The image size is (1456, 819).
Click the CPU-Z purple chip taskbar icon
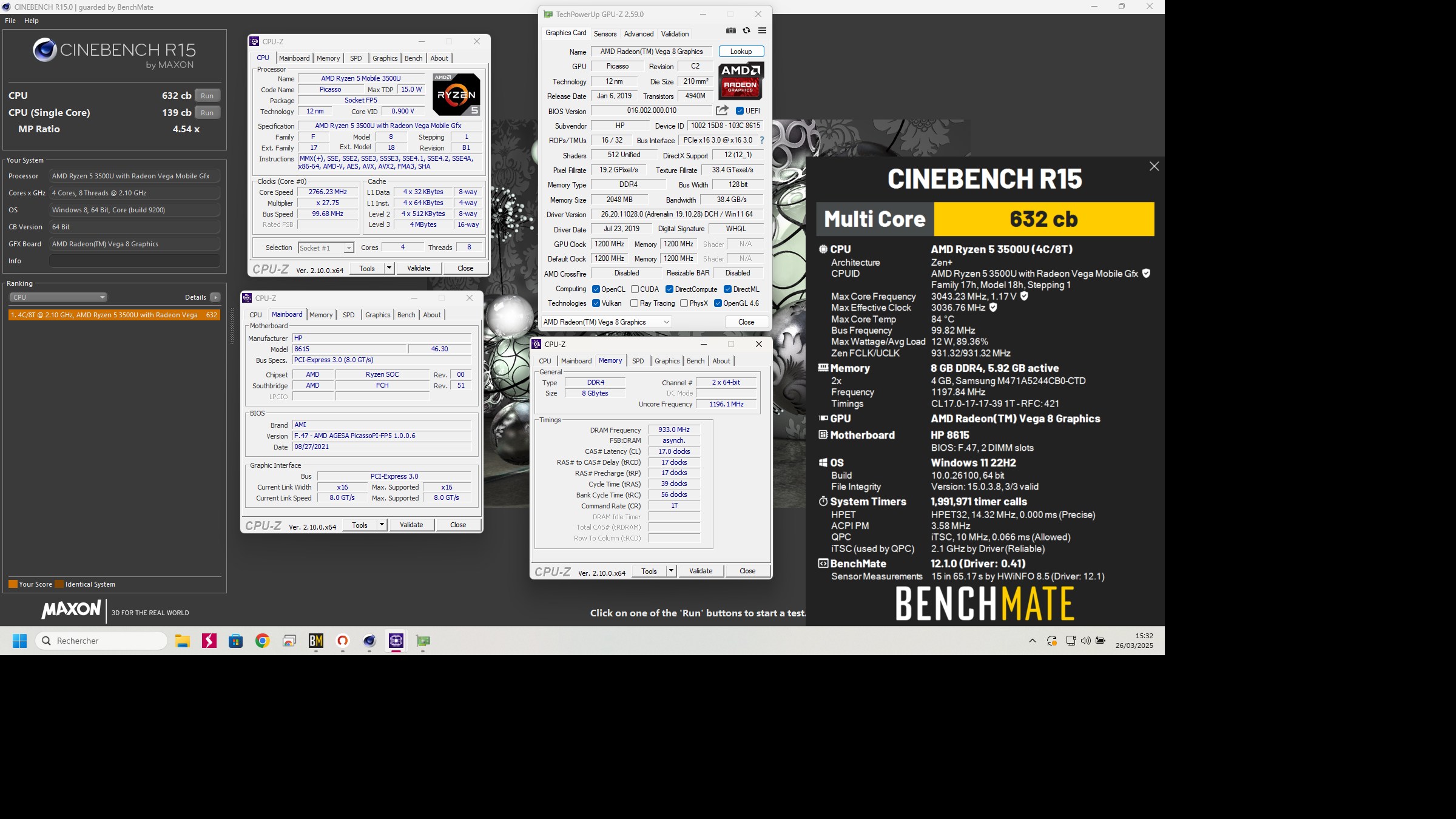point(396,641)
